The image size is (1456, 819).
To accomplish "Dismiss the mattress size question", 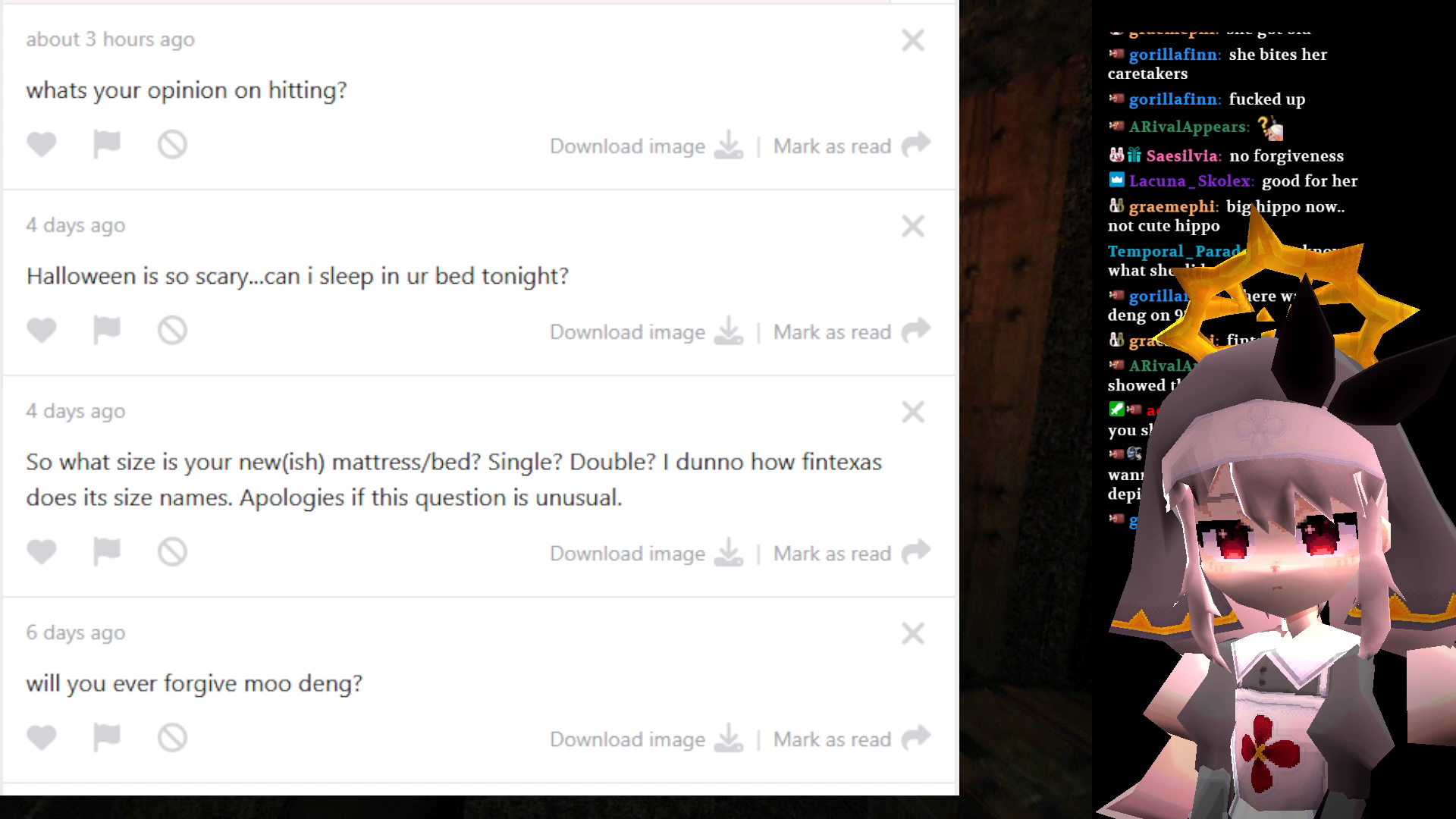I will (x=913, y=412).
